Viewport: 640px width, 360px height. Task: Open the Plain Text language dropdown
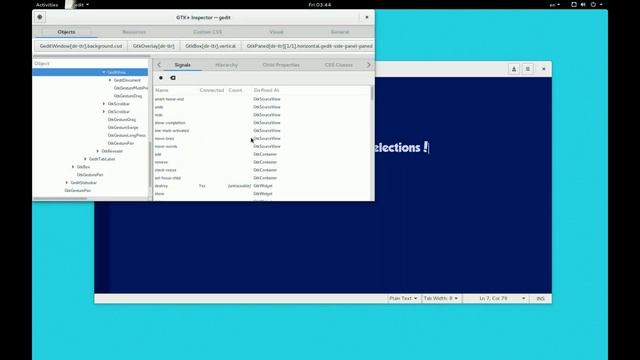[403, 298]
